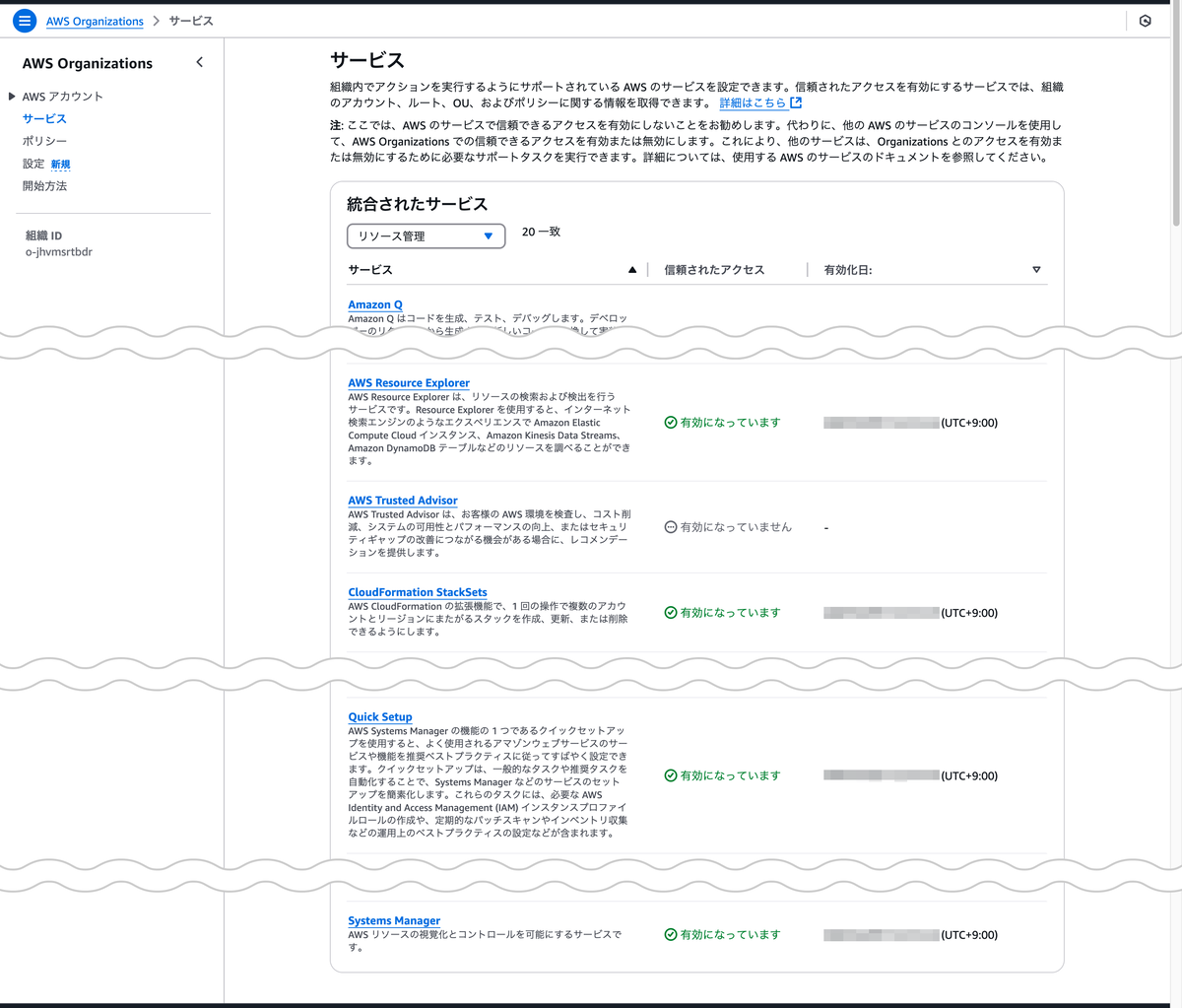
Task: Click the 新規 badge next to 設定
Action: click(x=60, y=165)
